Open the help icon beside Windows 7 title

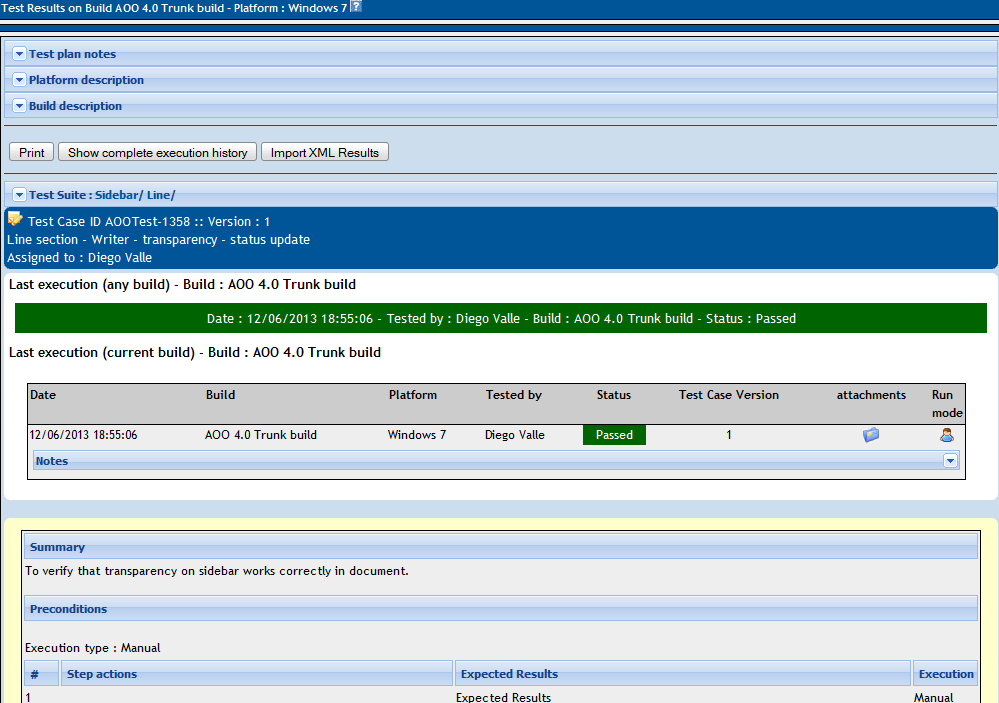(x=356, y=6)
